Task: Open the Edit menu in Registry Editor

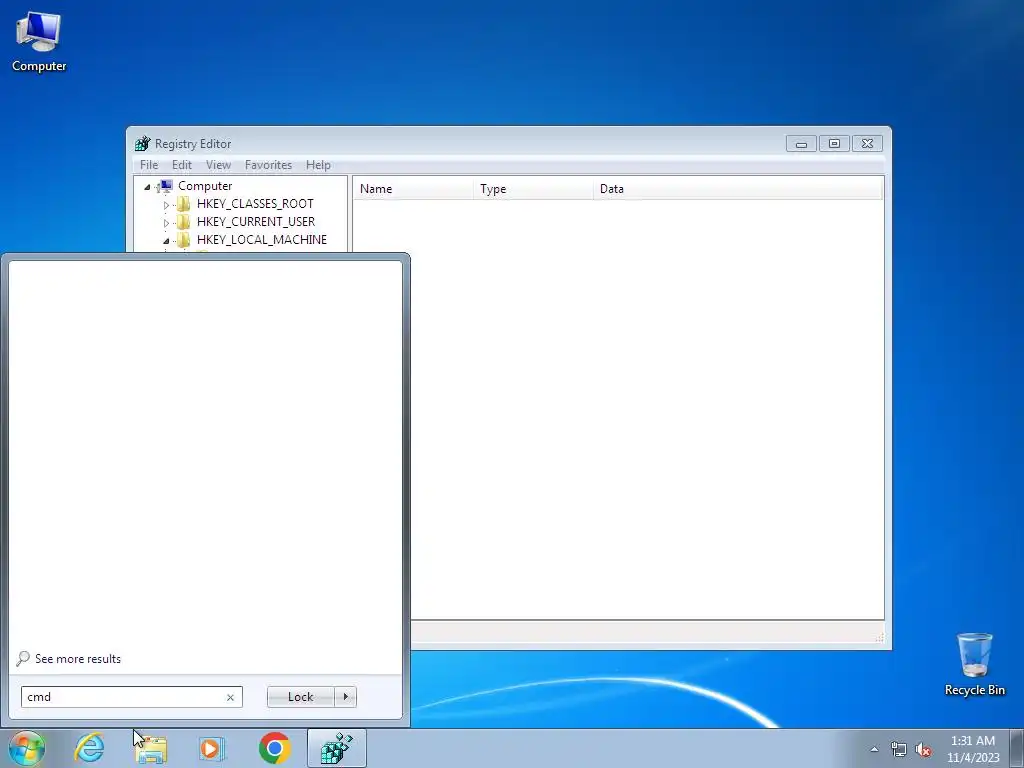Action: tap(182, 165)
